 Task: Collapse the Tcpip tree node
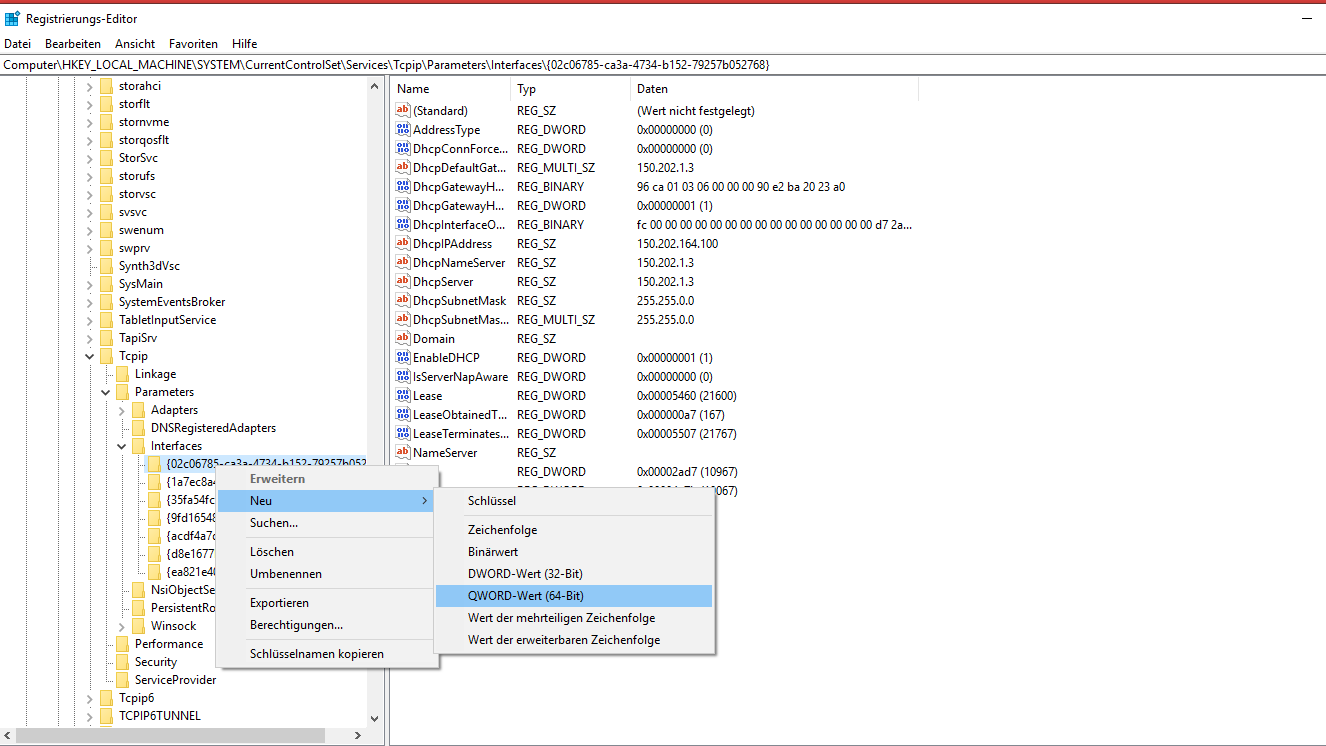(89, 356)
